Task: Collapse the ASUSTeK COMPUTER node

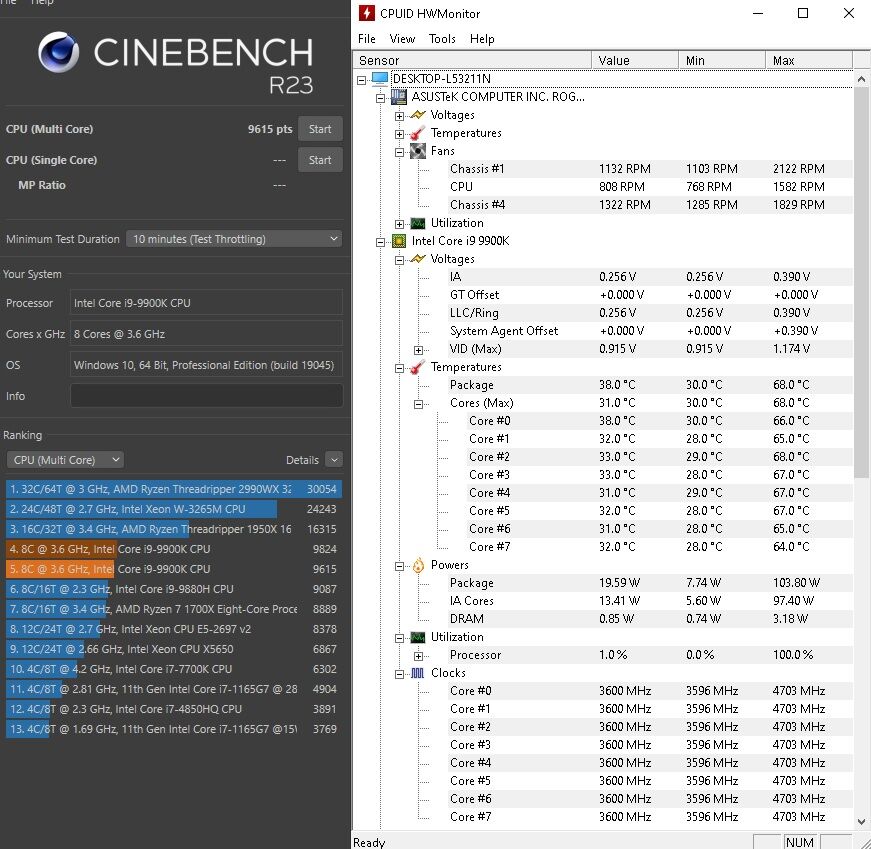Action: [381, 98]
